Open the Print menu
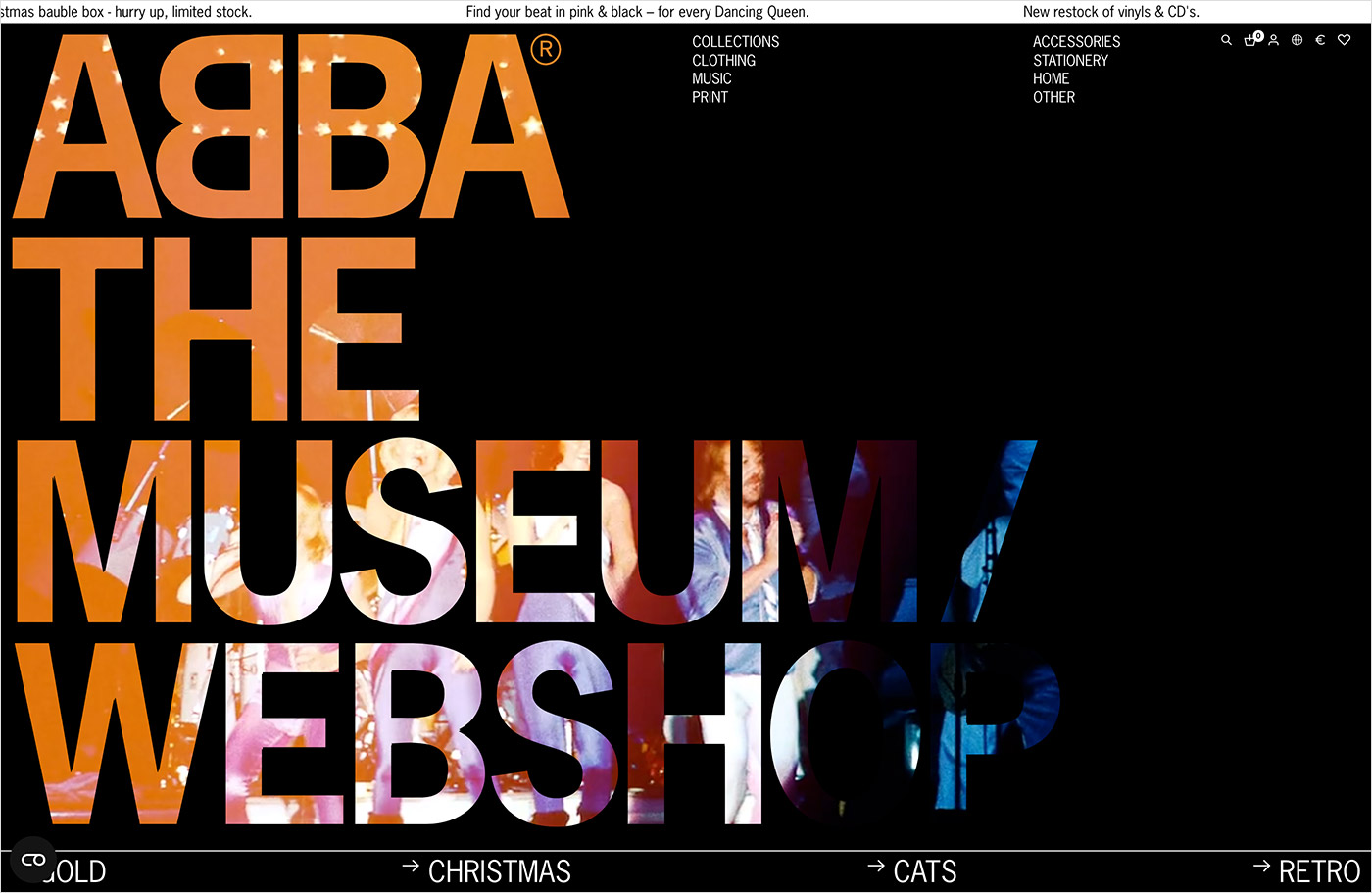Screen dimensions: 1372x893 click(x=710, y=98)
